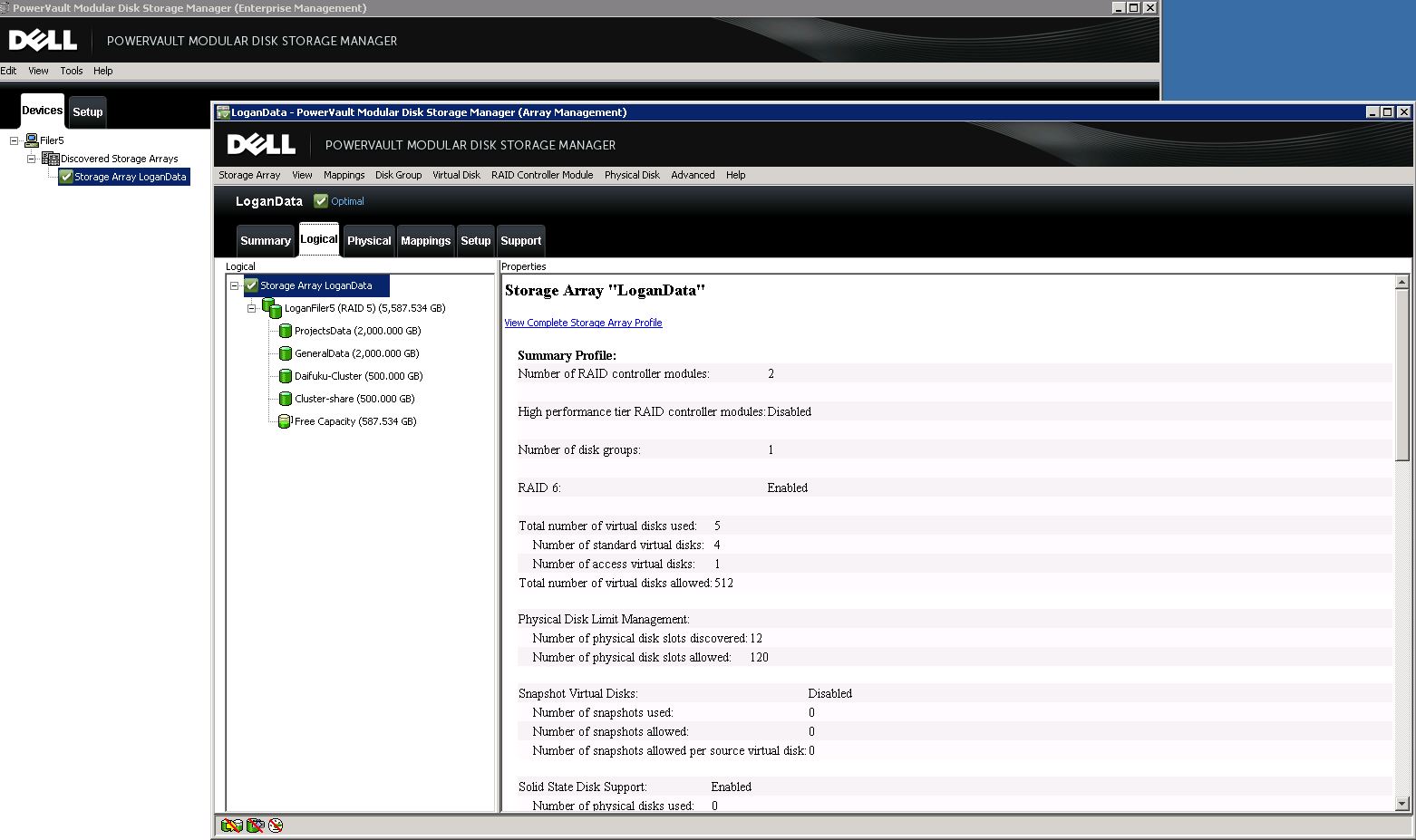
Task: Switch to the Physical tab
Action: click(369, 241)
